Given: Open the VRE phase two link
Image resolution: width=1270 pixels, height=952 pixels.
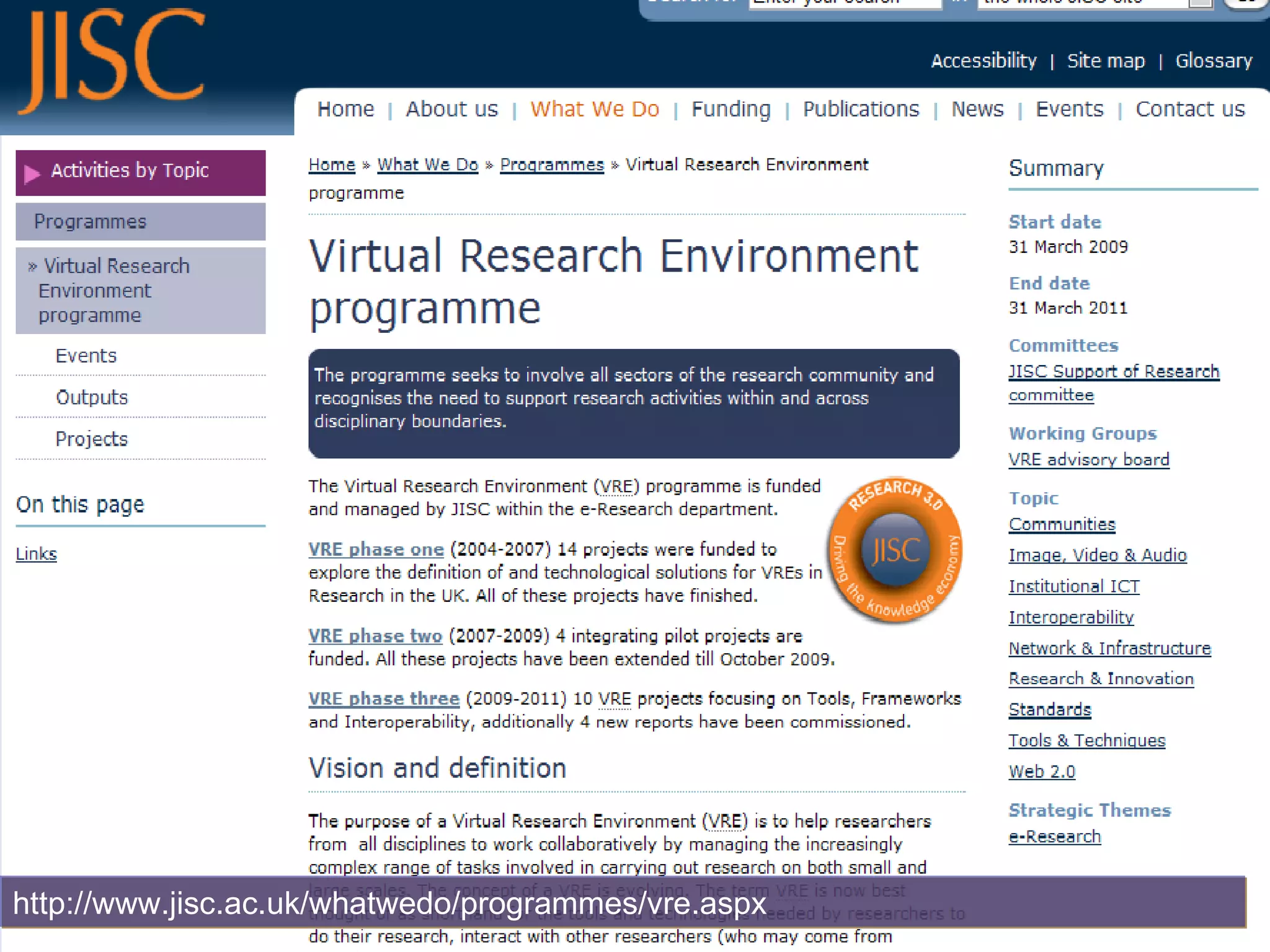Looking at the screenshot, I should pyautogui.click(x=375, y=636).
